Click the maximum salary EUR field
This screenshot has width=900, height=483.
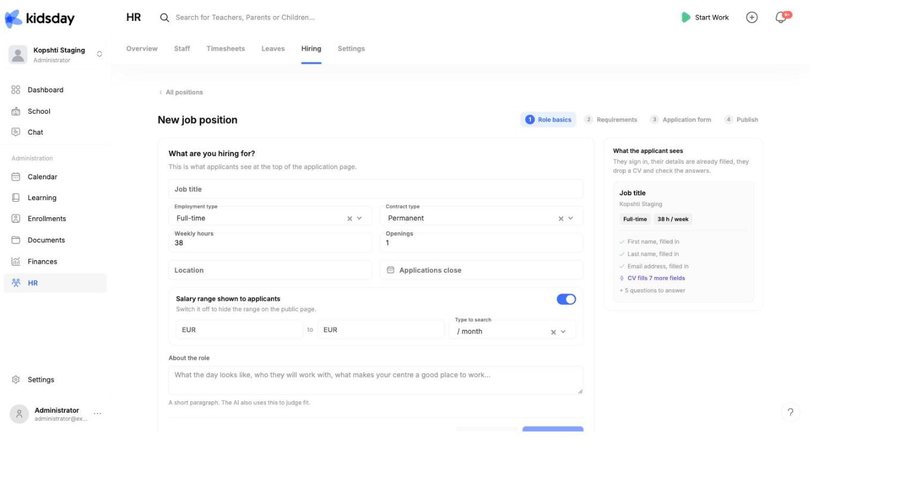click(381, 330)
